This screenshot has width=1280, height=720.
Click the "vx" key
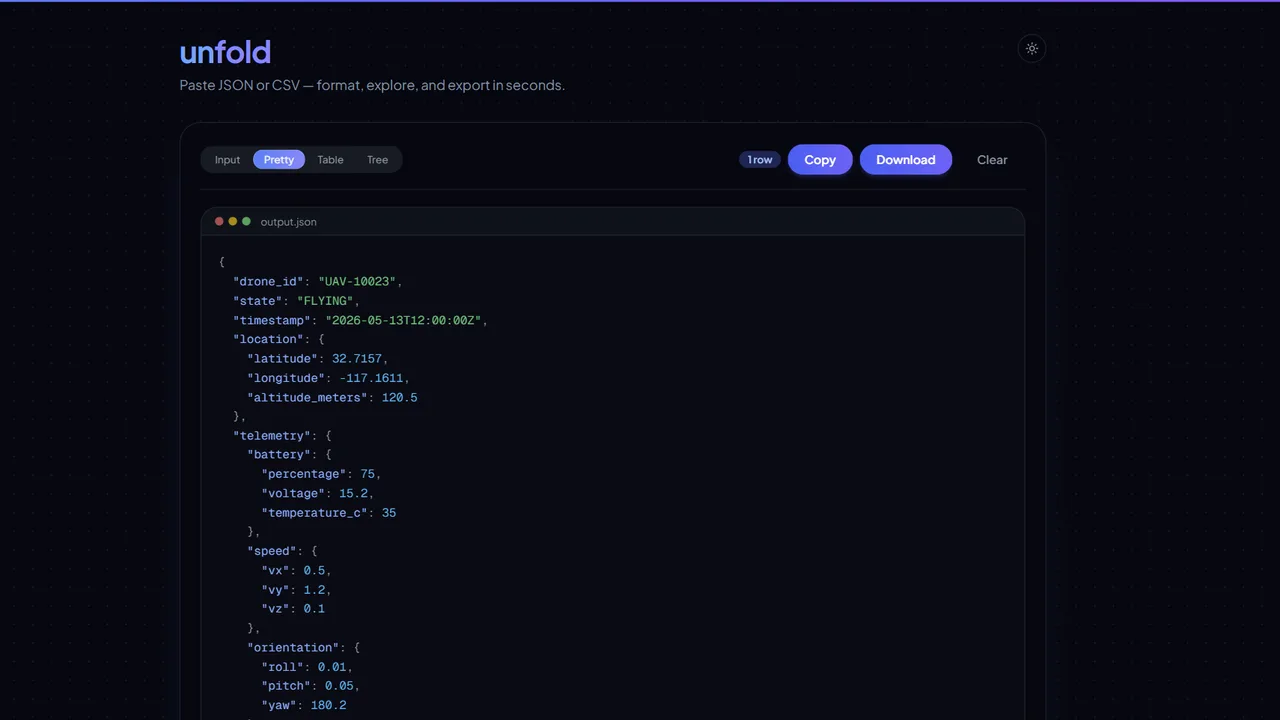coord(275,570)
